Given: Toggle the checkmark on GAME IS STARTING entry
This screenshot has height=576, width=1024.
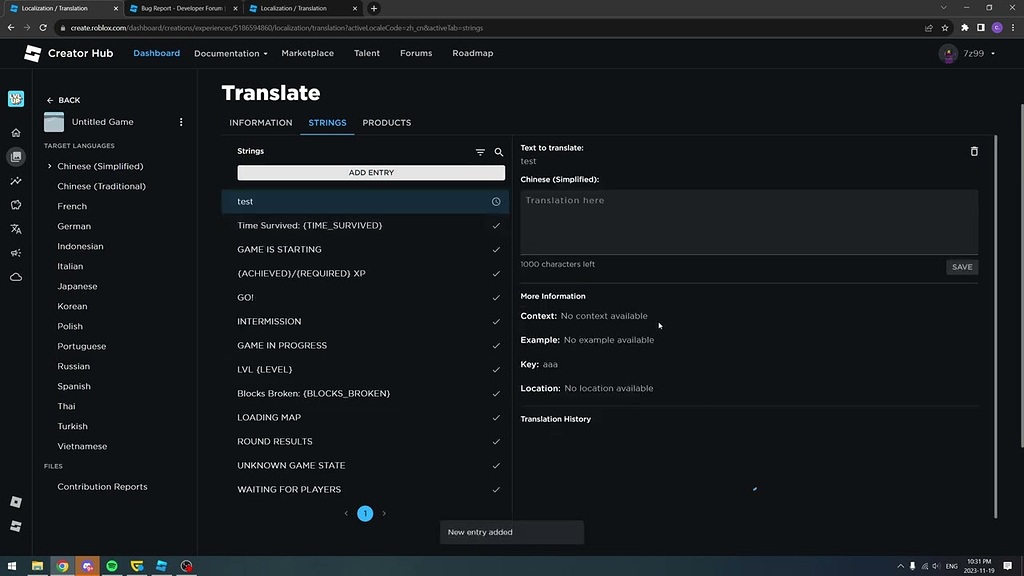Looking at the screenshot, I should coord(496,249).
